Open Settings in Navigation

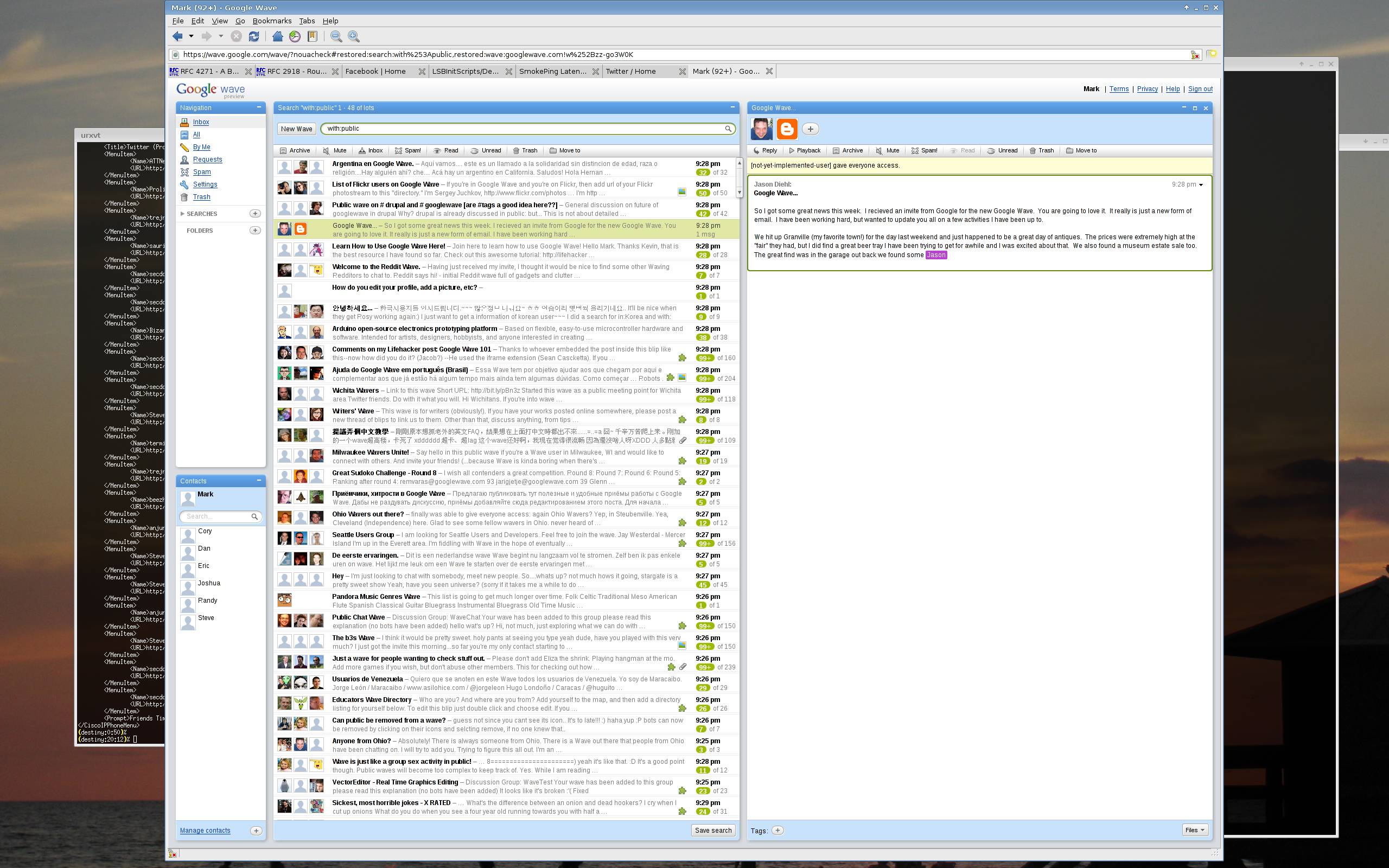205,184
